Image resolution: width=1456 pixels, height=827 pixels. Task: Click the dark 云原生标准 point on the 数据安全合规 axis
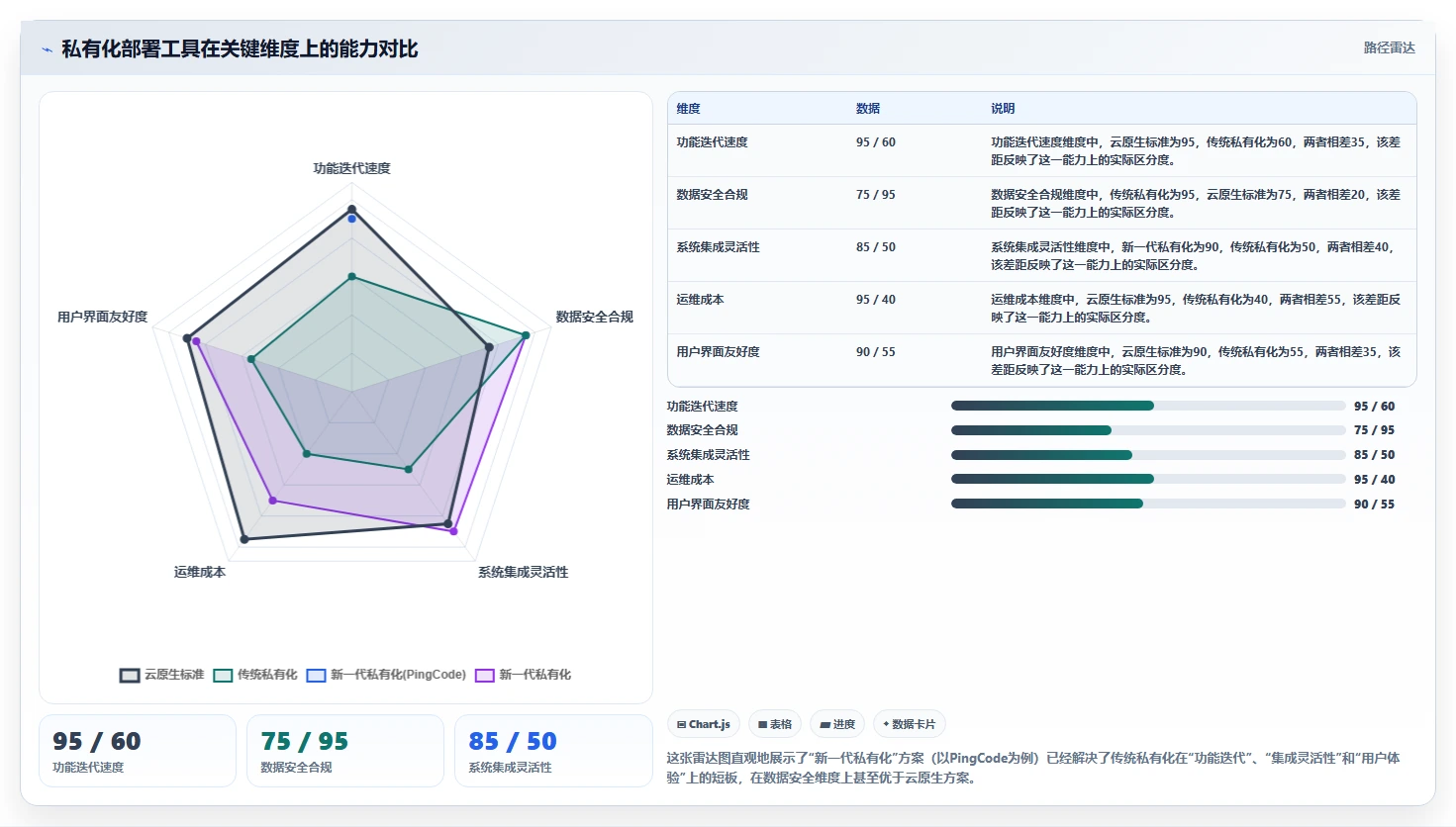(489, 347)
